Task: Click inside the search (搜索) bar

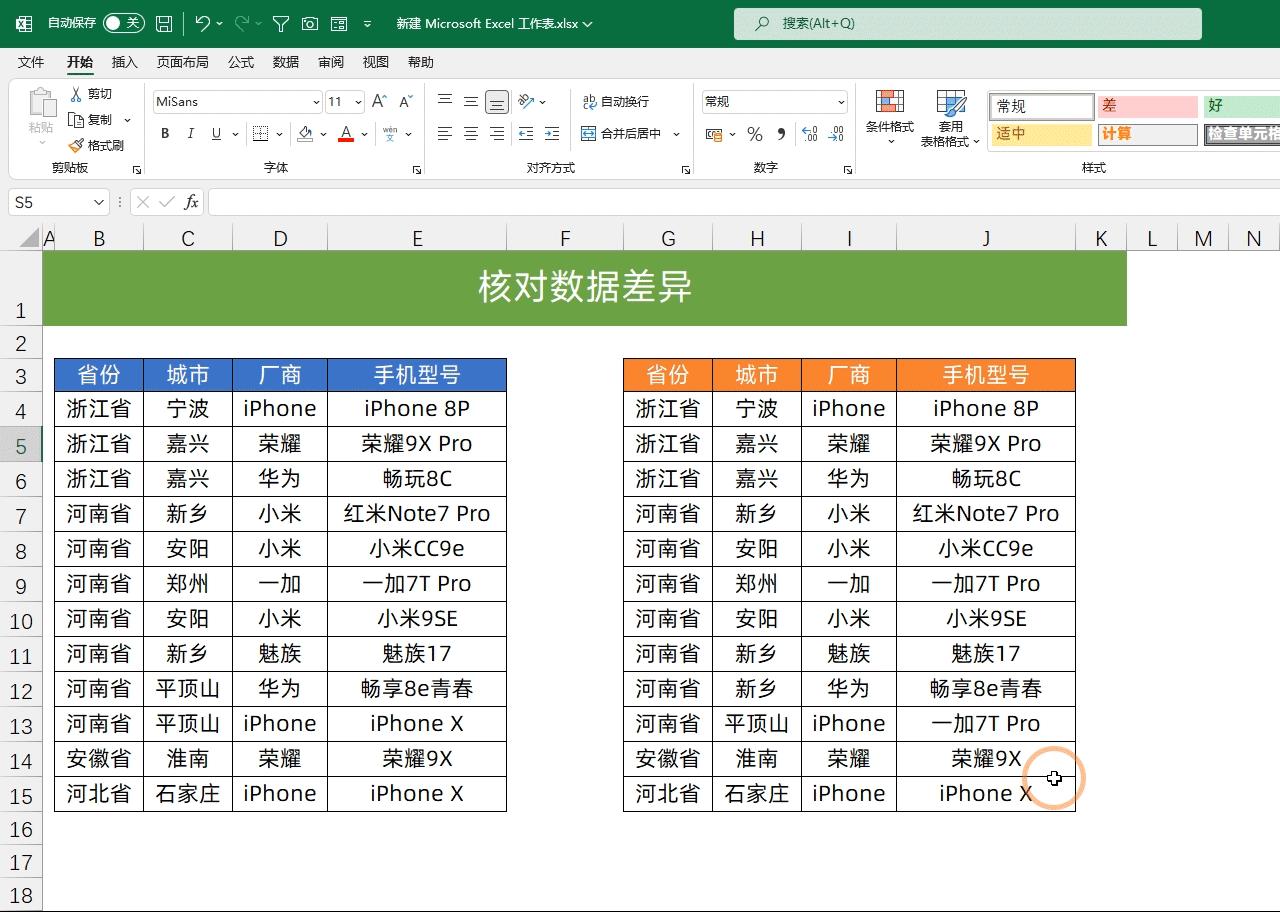Action: click(x=965, y=23)
